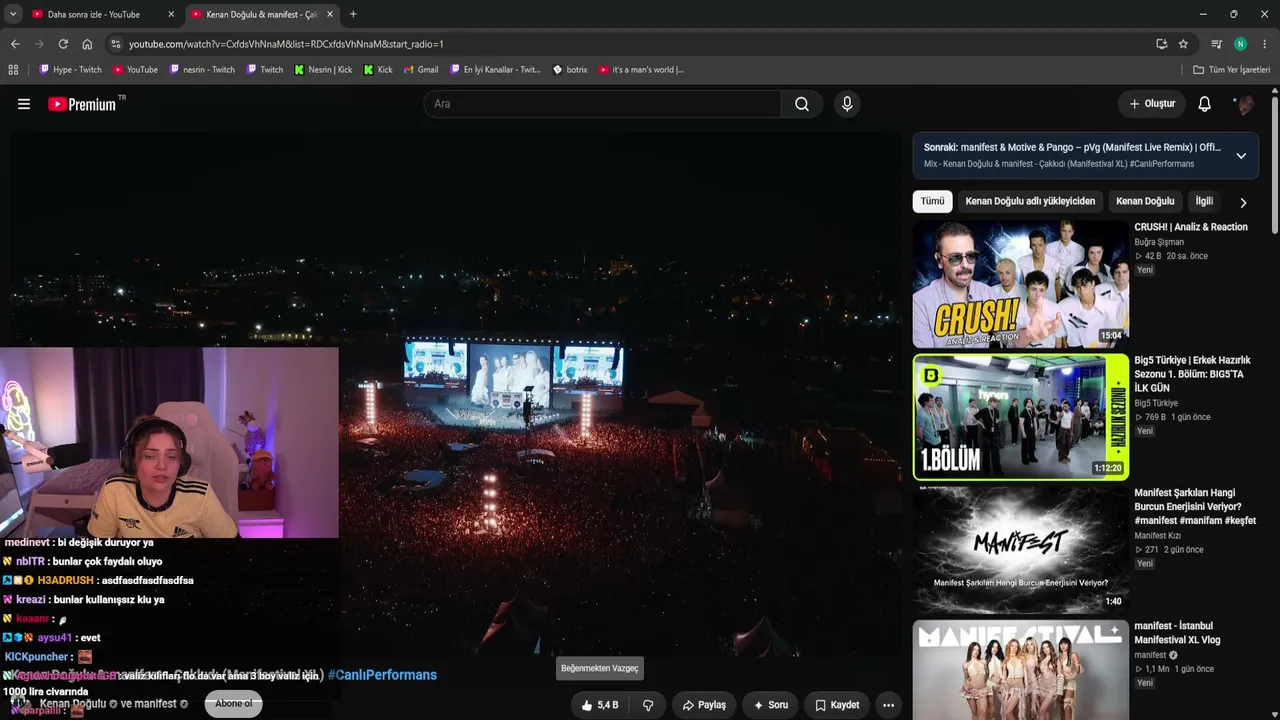Open the Gmail bookmark
1280x720 pixels.
421,70
